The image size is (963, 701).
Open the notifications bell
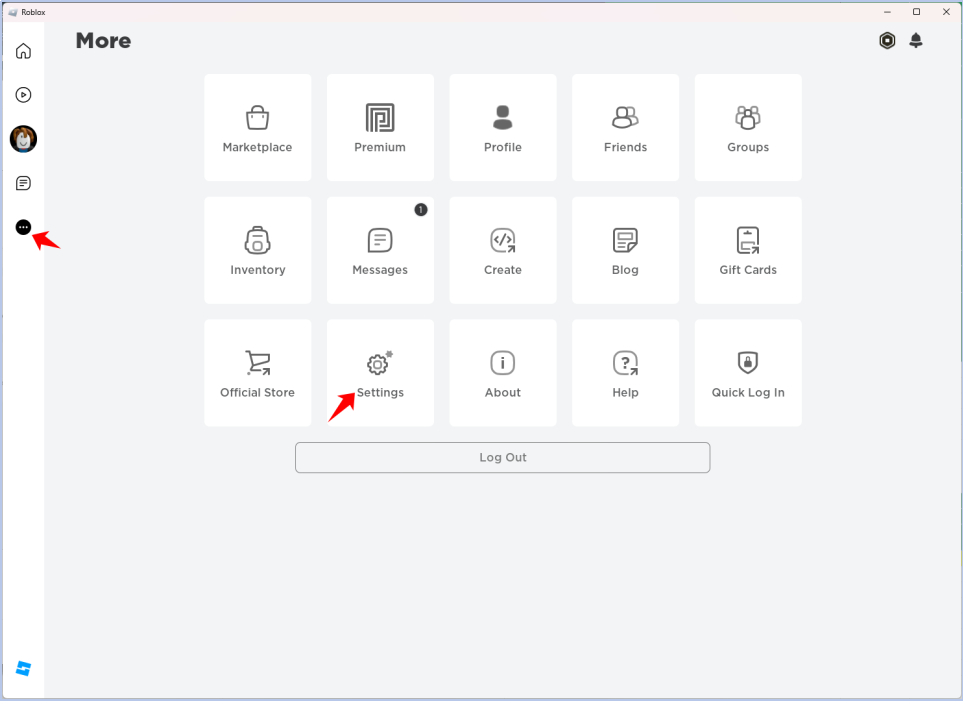pos(916,41)
